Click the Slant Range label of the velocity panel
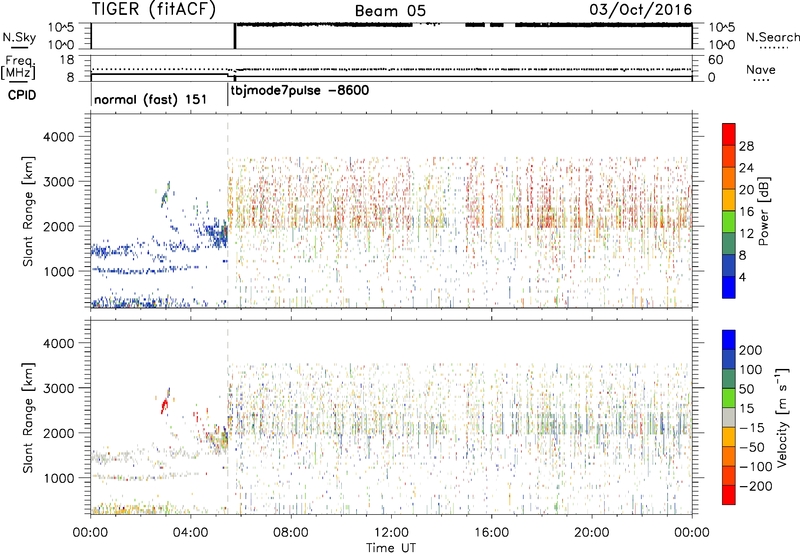 [x=28, y=418]
